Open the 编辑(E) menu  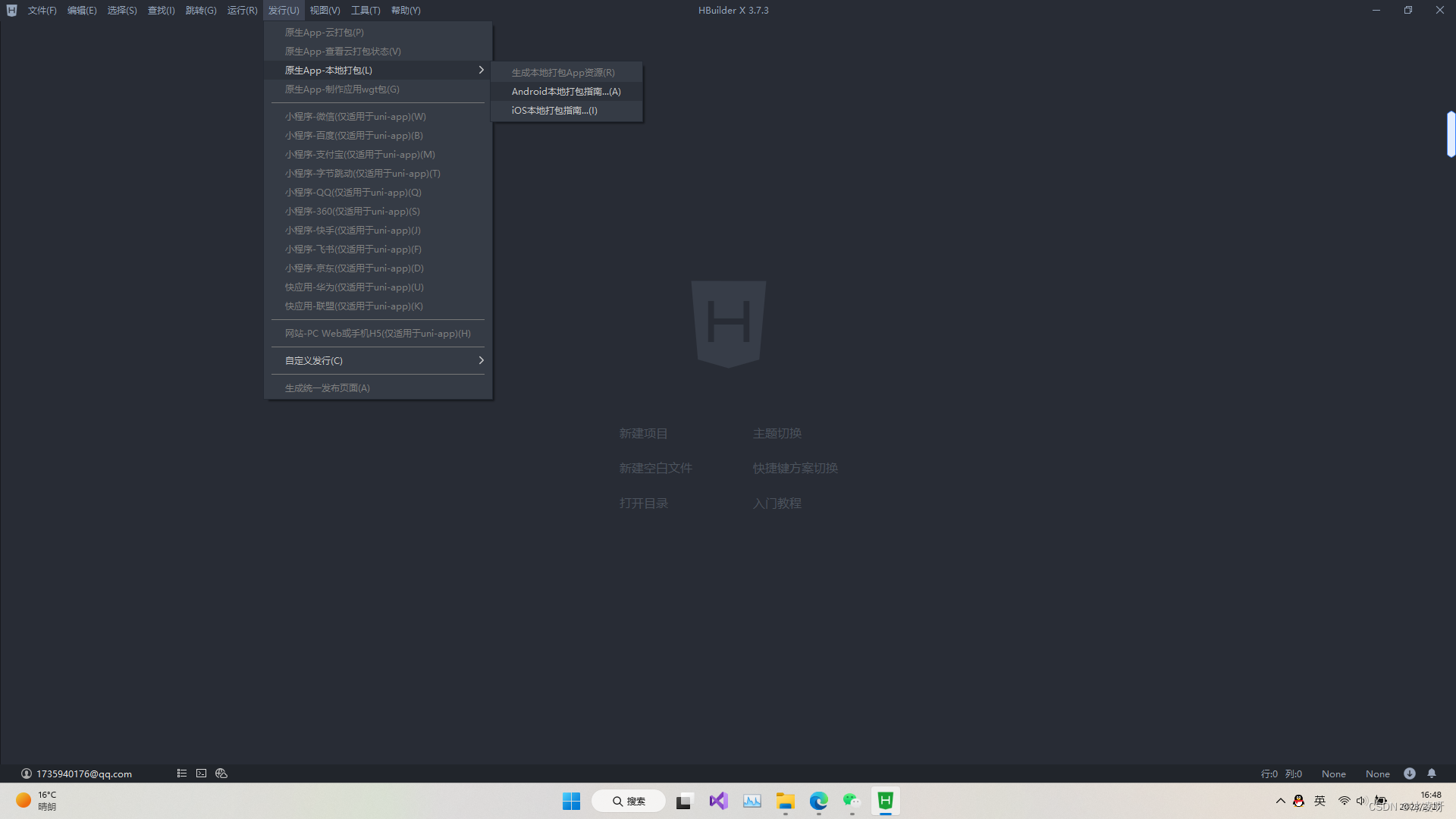(82, 11)
